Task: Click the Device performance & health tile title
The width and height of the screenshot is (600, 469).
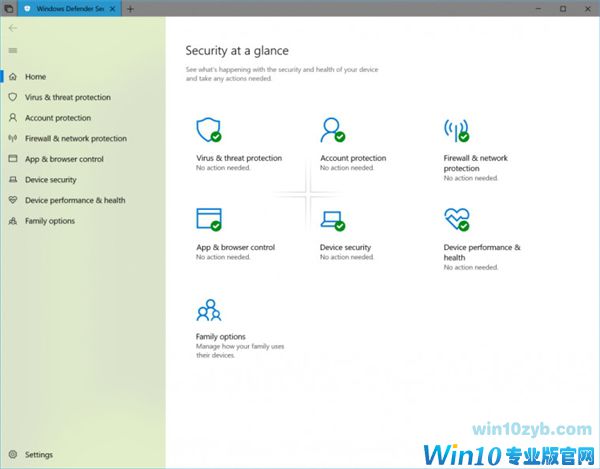Action: [482, 252]
